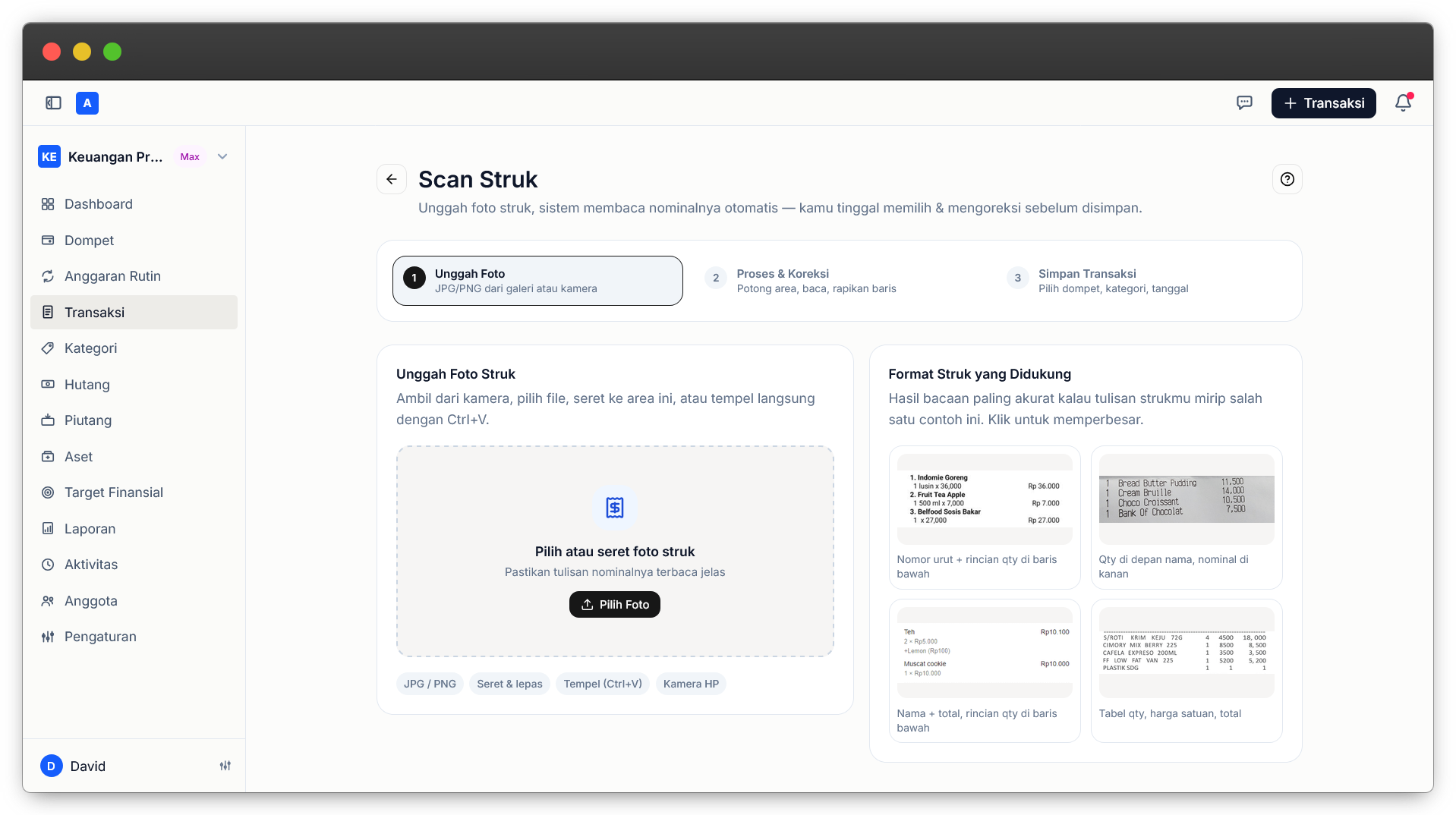Open Laporan from the sidebar
This screenshot has width=1456, height=815.
[x=134, y=528]
